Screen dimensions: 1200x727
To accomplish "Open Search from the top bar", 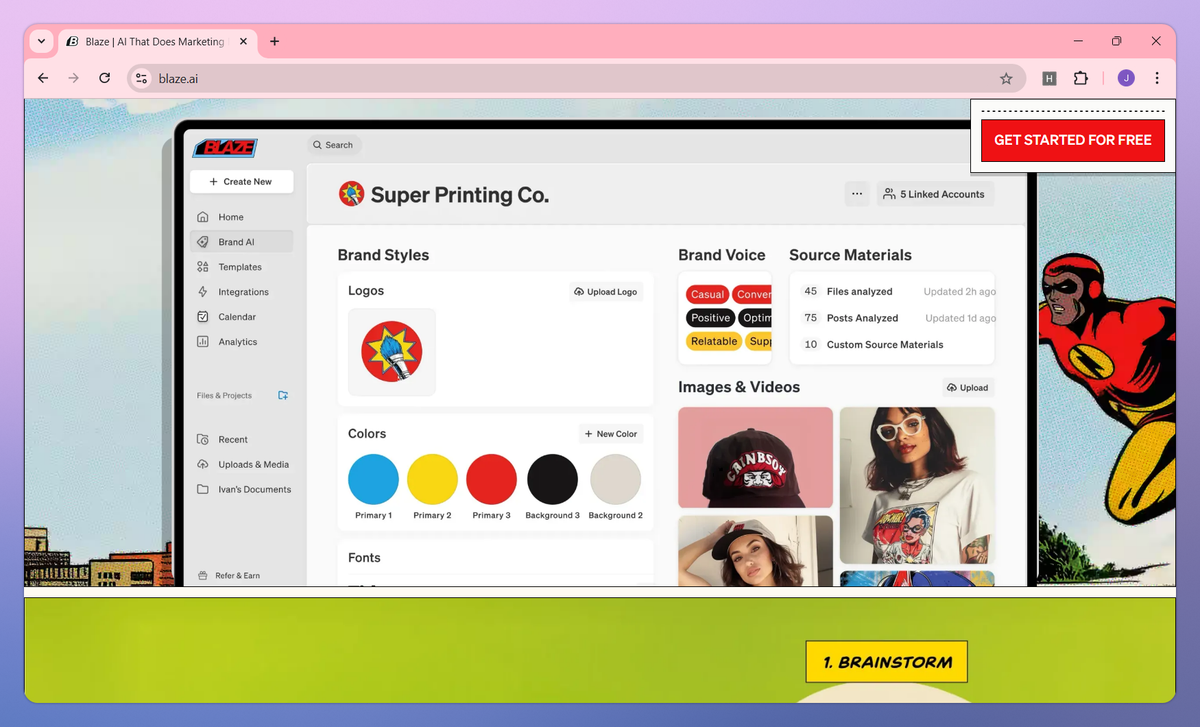I will (x=333, y=144).
